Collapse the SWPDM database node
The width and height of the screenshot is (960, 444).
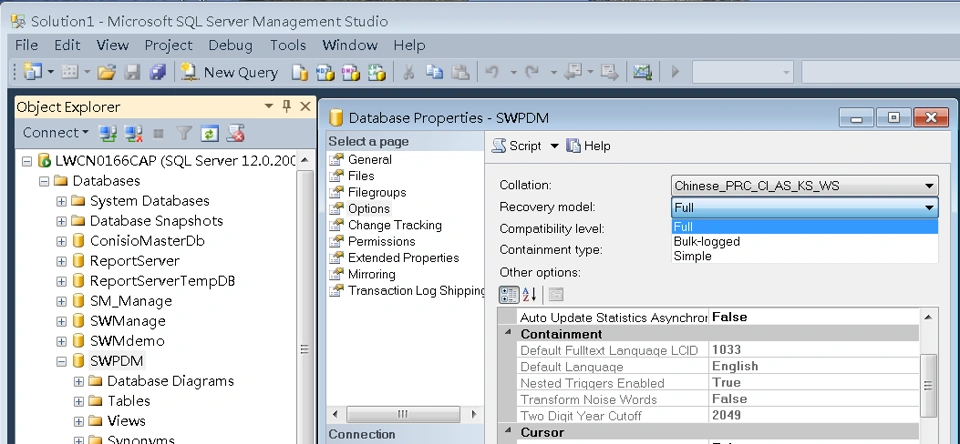(x=61, y=361)
